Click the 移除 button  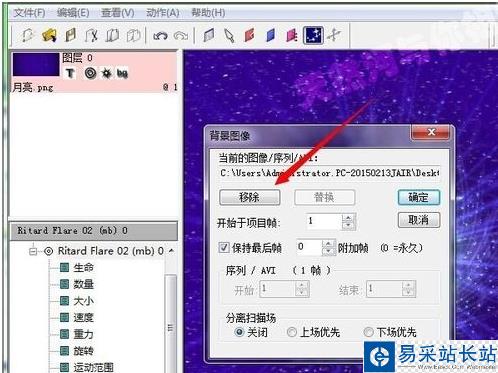click(x=249, y=197)
